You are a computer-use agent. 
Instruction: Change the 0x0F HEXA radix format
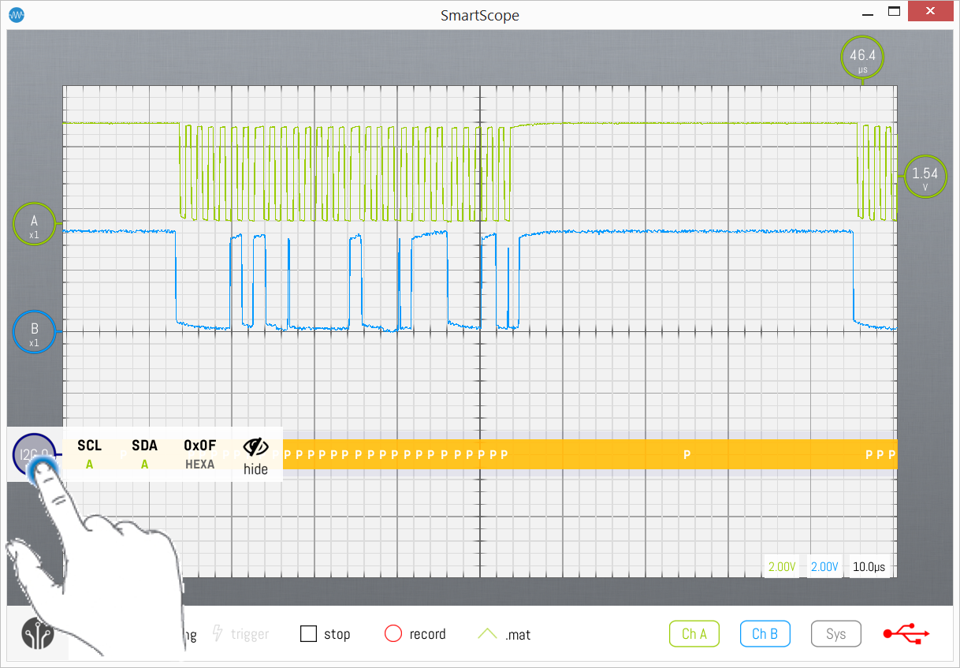click(200, 455)
